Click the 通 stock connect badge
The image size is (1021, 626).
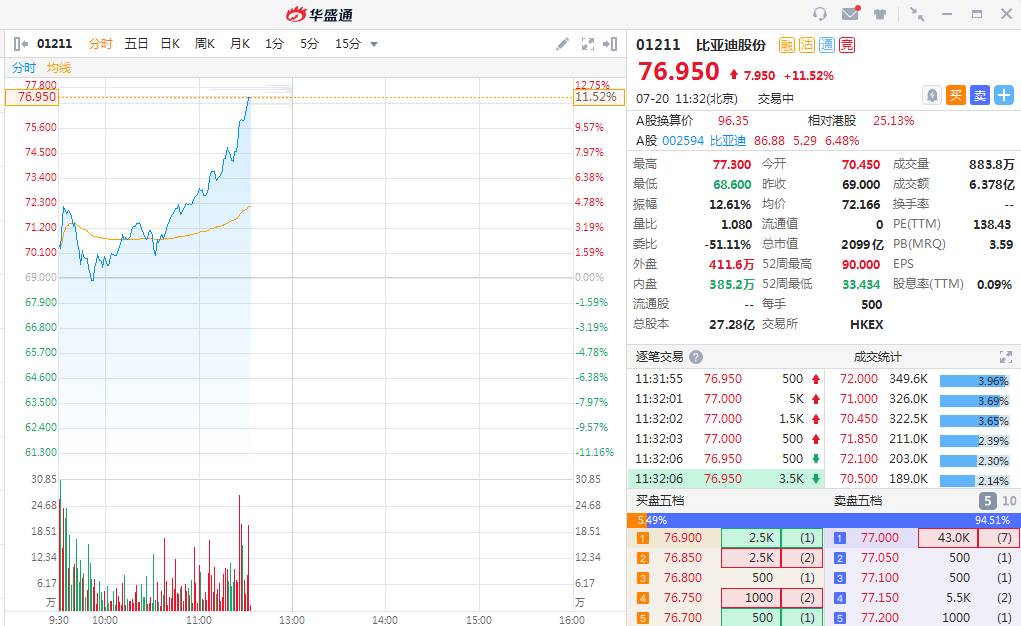827,45
